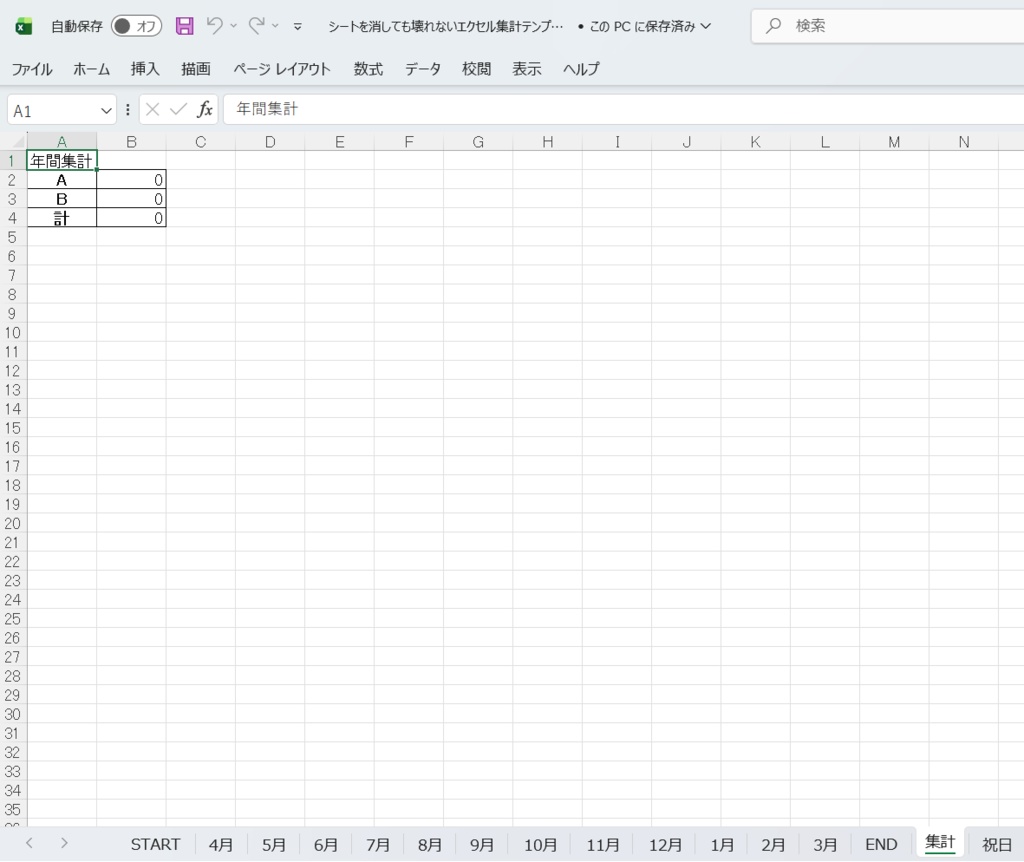Open the 校閲 ribbon tab
The image size is (1024, 862).
[476, 69]
